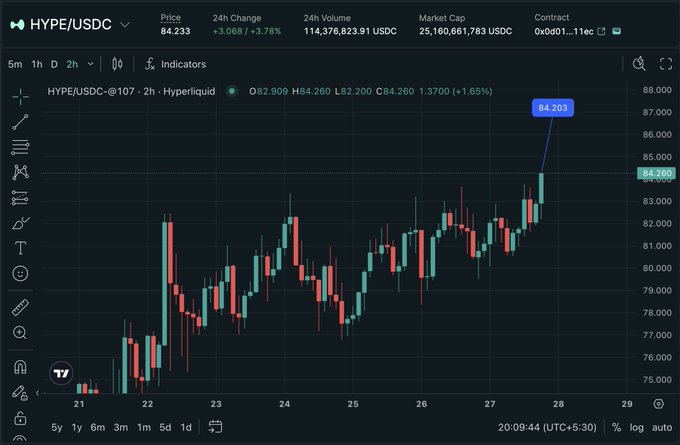This screenshot has width=680, height=445.
Task: Click the Market Cap value 25,160,661,783 USDC
Action: 465,31
